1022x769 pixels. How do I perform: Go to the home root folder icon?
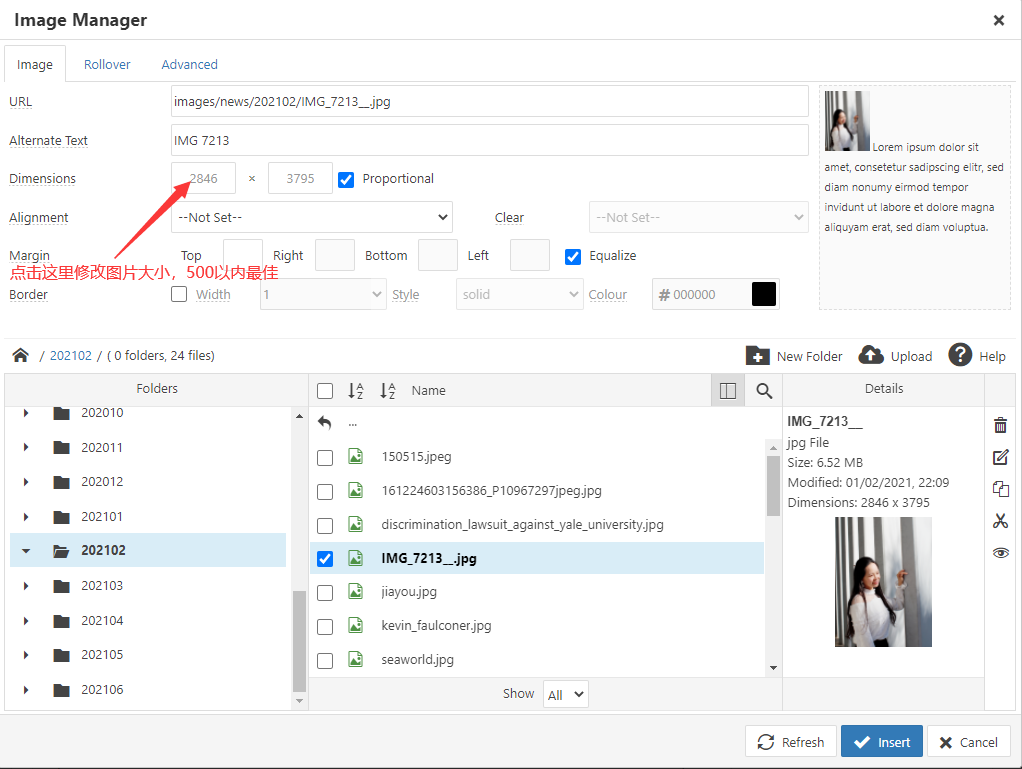20,355
